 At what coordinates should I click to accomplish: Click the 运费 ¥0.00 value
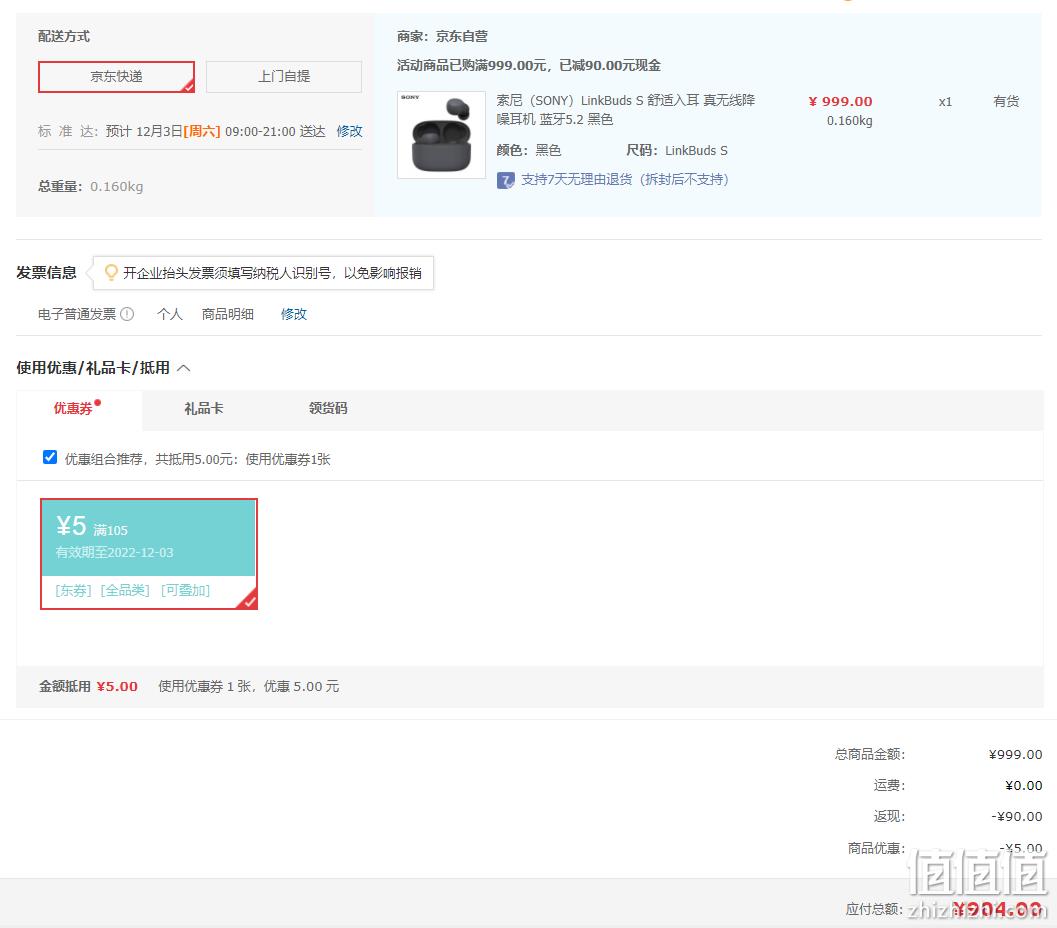(1023, 786)
